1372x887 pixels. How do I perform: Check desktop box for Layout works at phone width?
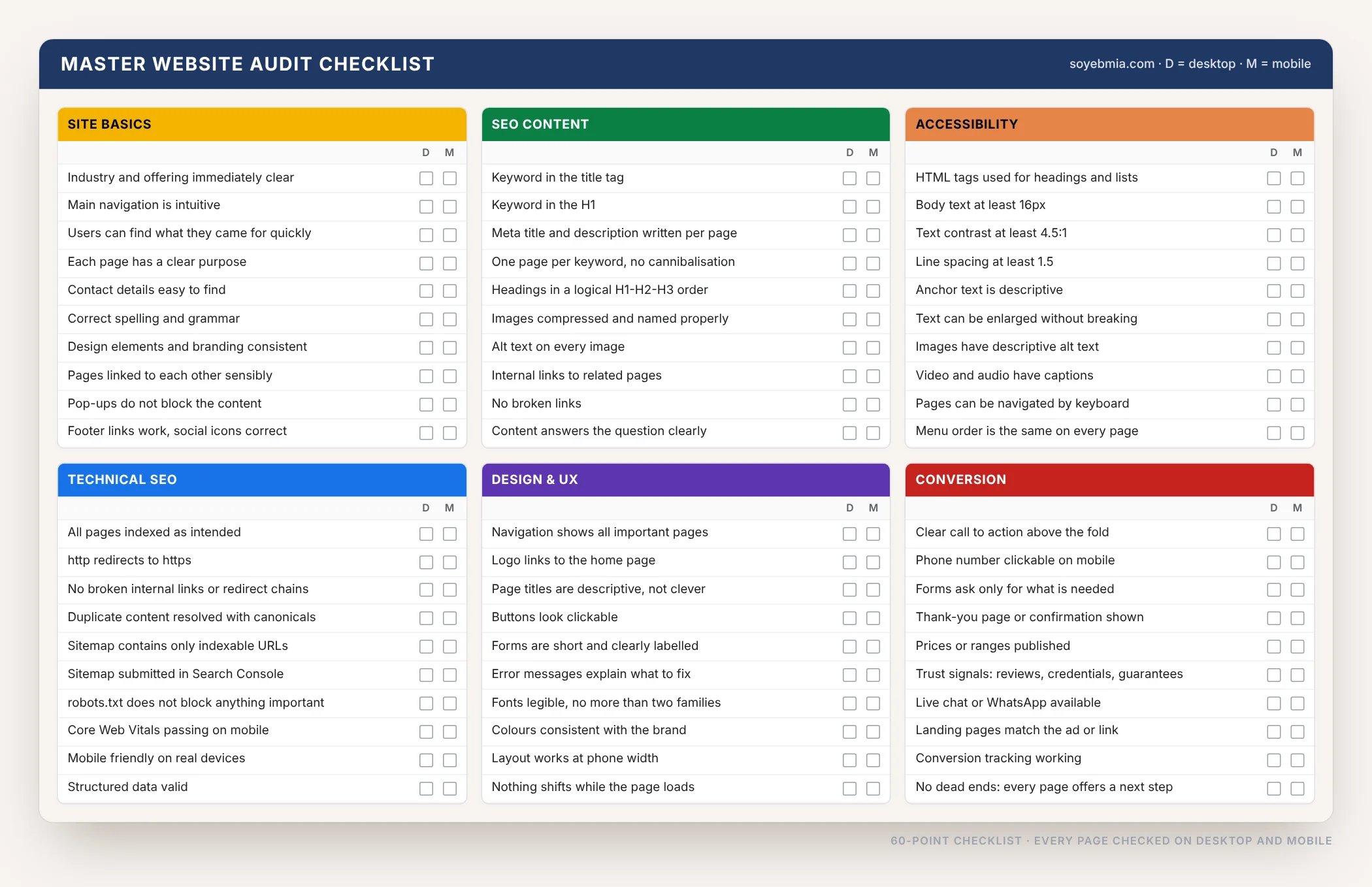[x=849, y=760]
